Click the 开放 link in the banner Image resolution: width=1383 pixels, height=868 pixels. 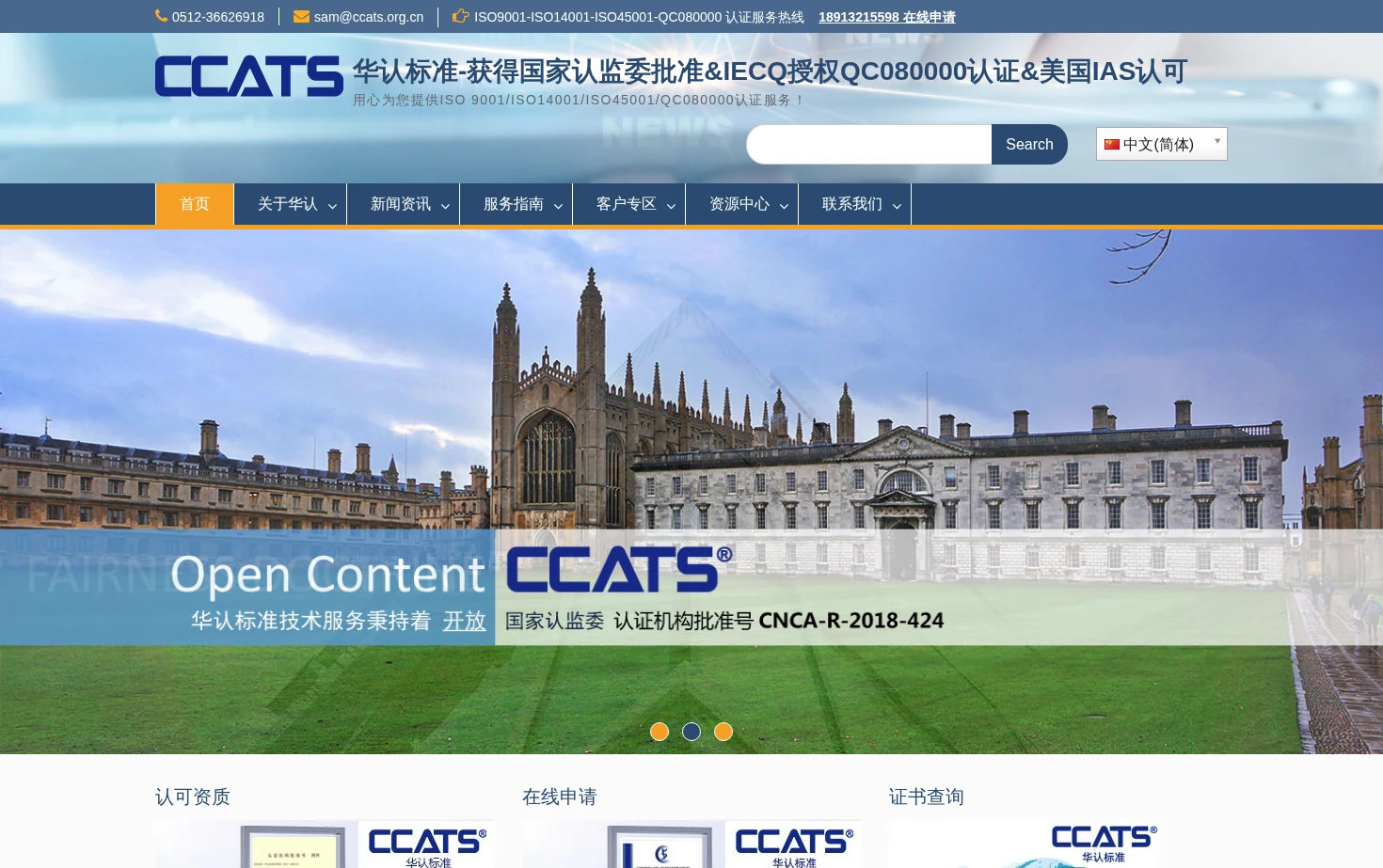pos(465,621)
